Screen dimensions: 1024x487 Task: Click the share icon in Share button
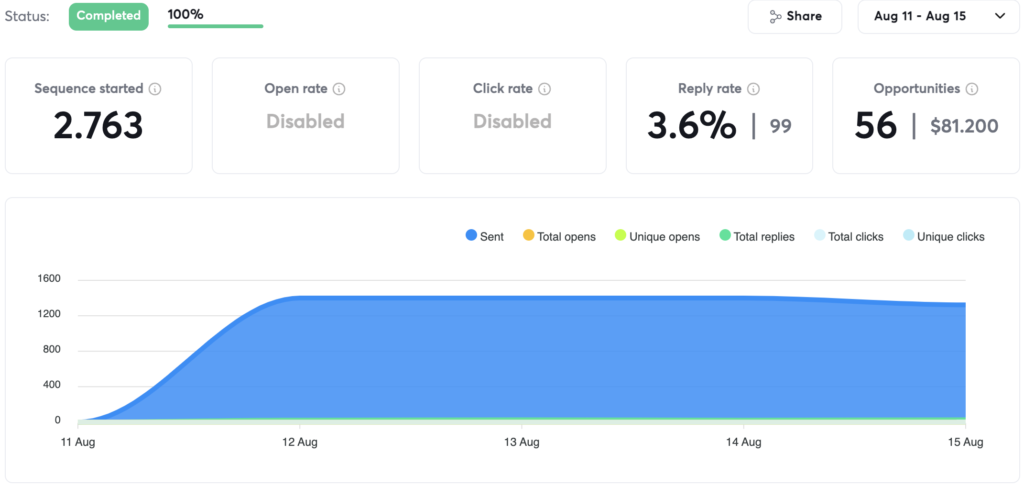click(775, 17)
